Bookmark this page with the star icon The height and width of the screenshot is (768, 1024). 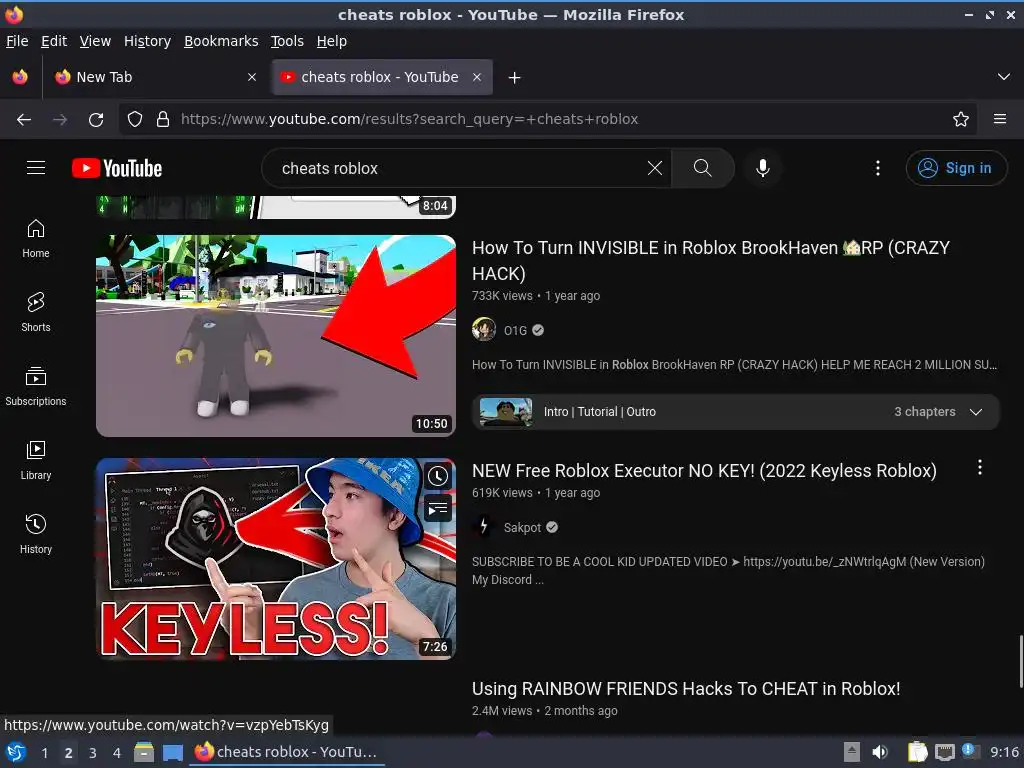point(960,120)
